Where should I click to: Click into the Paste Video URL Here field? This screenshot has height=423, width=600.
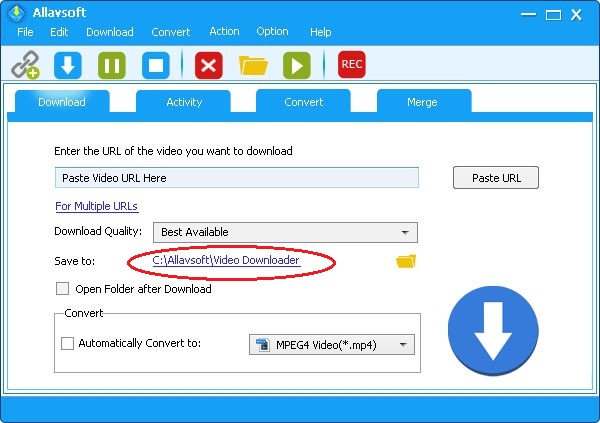click(x=237, y=178)
